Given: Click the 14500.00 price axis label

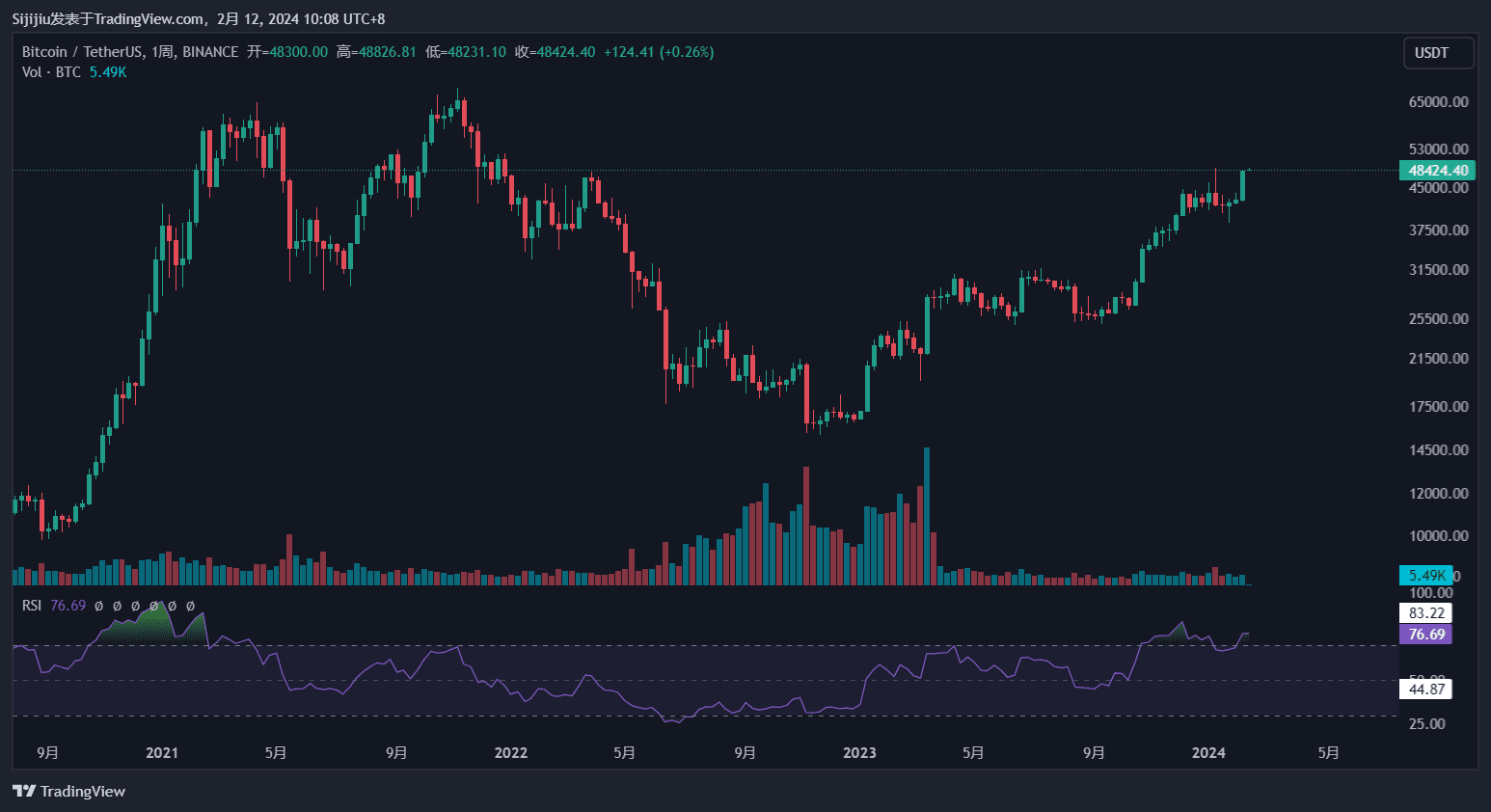Looking at the screenshot, I should [1438, 450].
